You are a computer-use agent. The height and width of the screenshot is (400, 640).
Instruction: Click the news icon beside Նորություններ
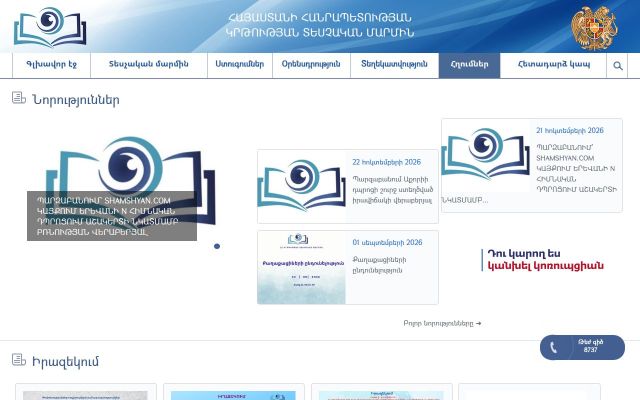[19, 98]
